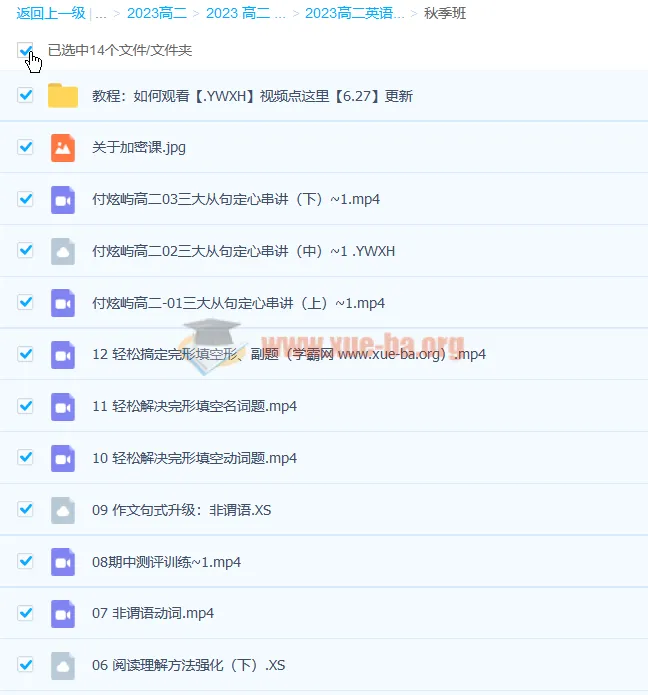Click 返回上一级 to go back up
Viewport: 648px width, 695px height.
click(50, 14)
